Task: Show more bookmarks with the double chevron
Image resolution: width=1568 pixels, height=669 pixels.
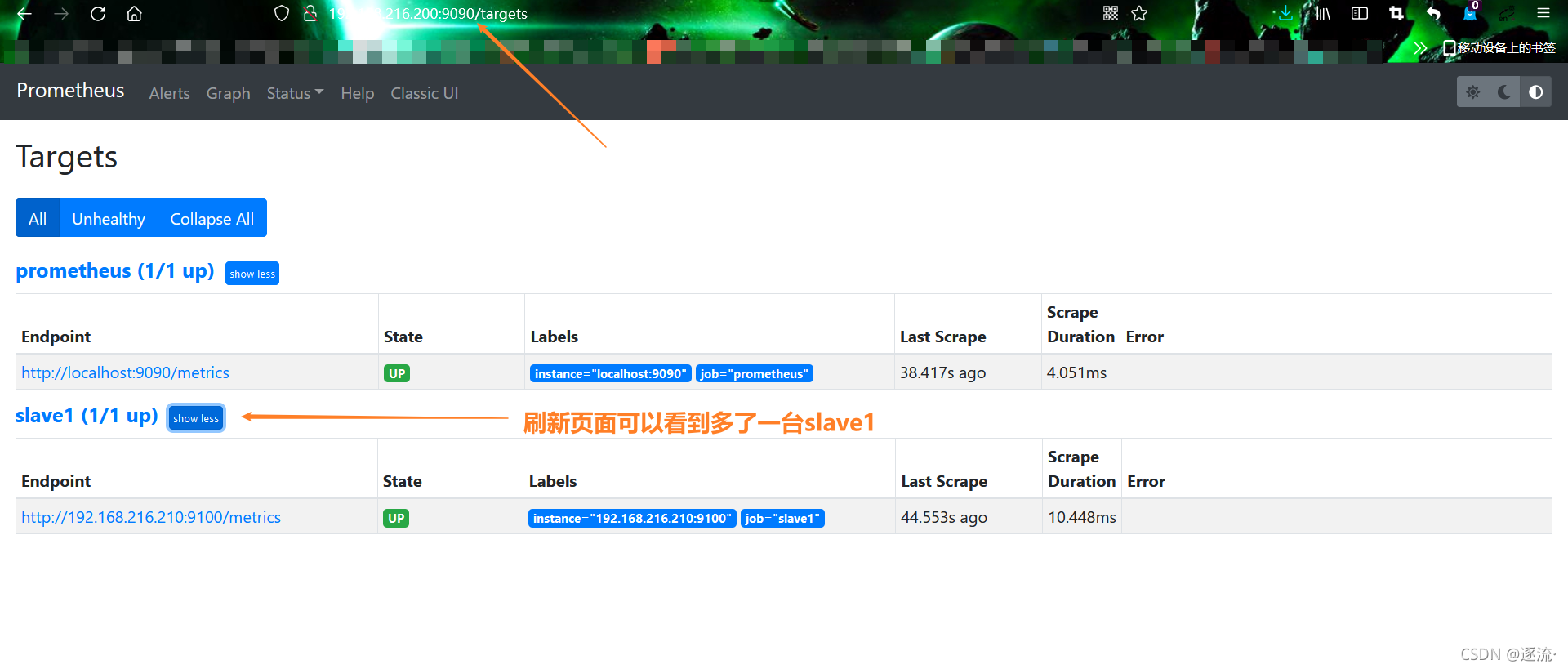Action: click(x=1420, y=48)
